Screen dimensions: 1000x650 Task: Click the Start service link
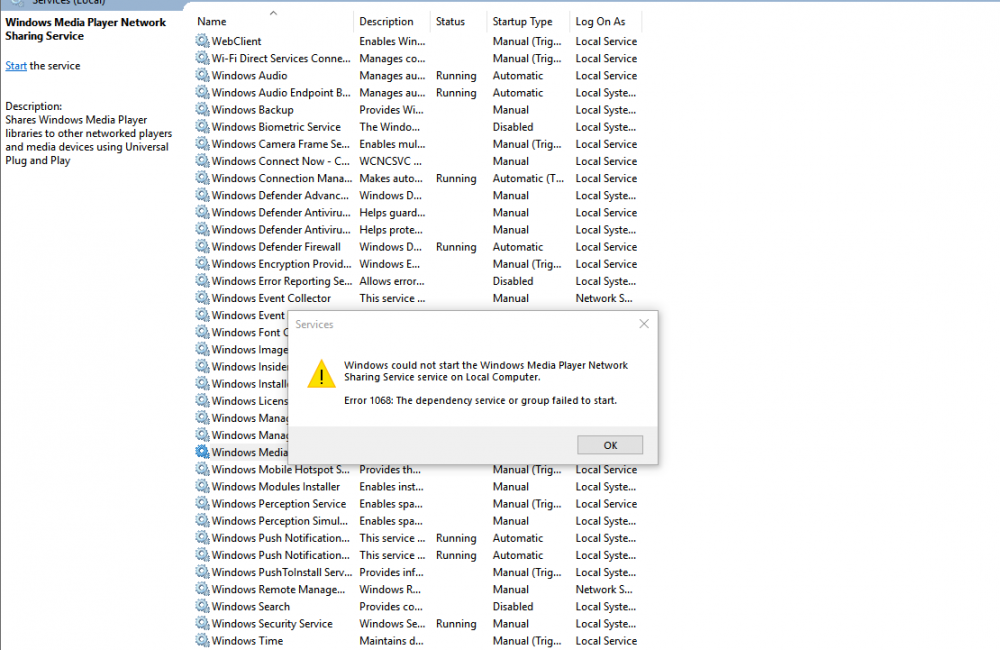(x=16, y=66)
